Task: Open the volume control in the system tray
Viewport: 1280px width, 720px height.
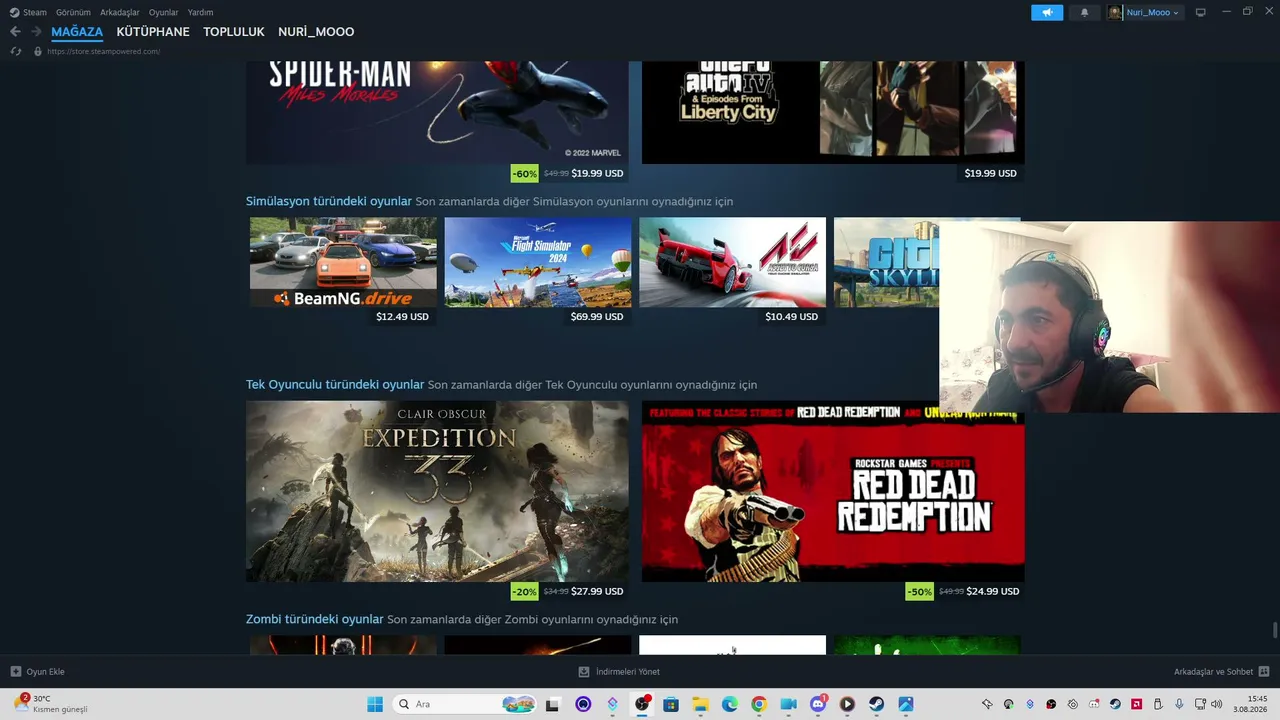Action: (x=1217, y=704)
